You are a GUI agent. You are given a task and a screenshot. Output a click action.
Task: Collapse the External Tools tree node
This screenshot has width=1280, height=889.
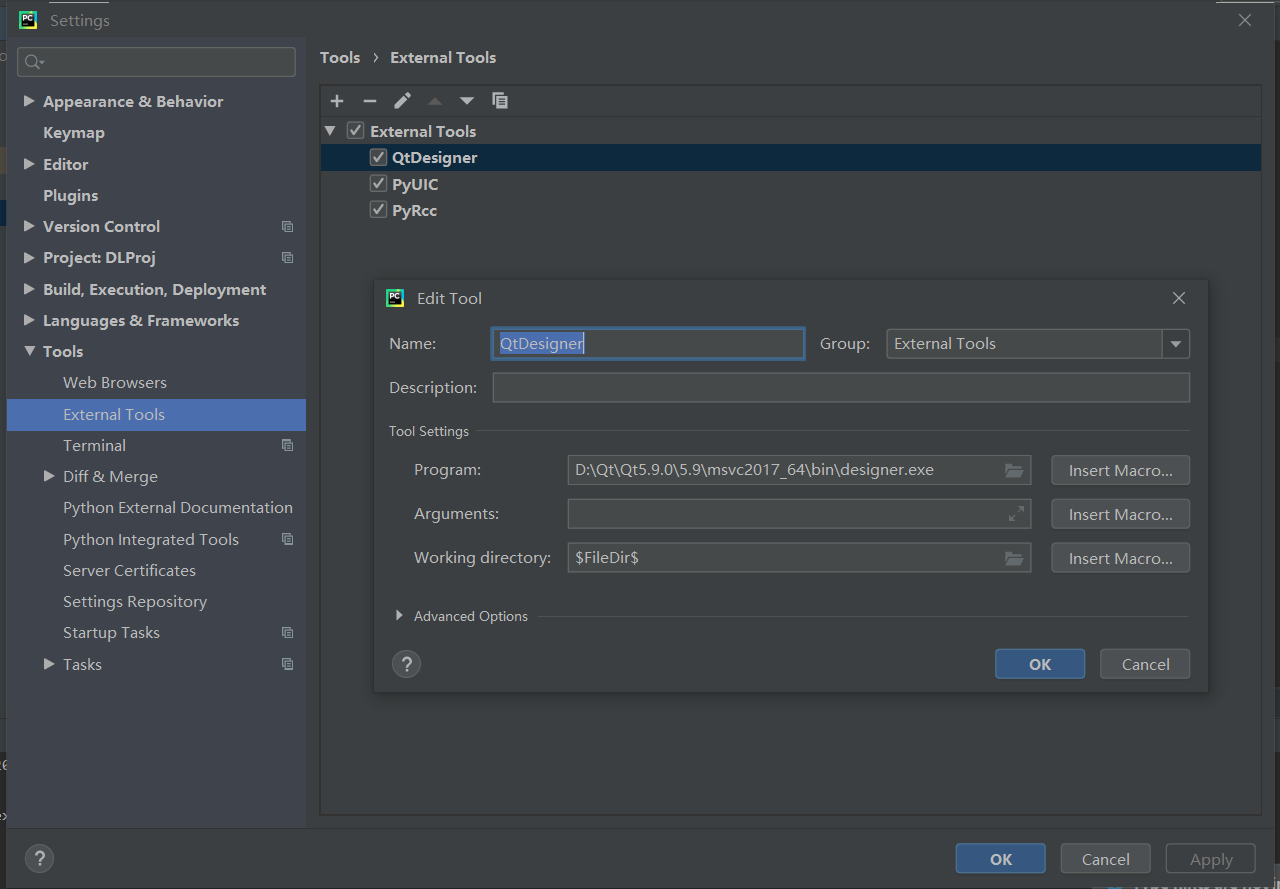(x=330, y=130)
